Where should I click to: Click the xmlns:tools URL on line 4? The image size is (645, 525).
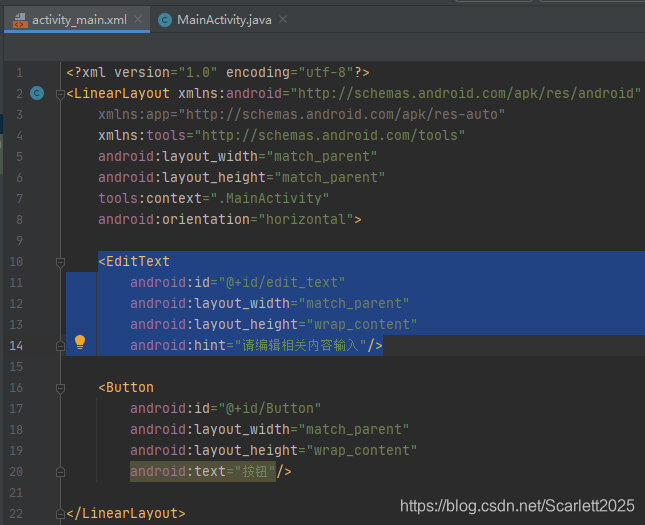coord(329,135)
